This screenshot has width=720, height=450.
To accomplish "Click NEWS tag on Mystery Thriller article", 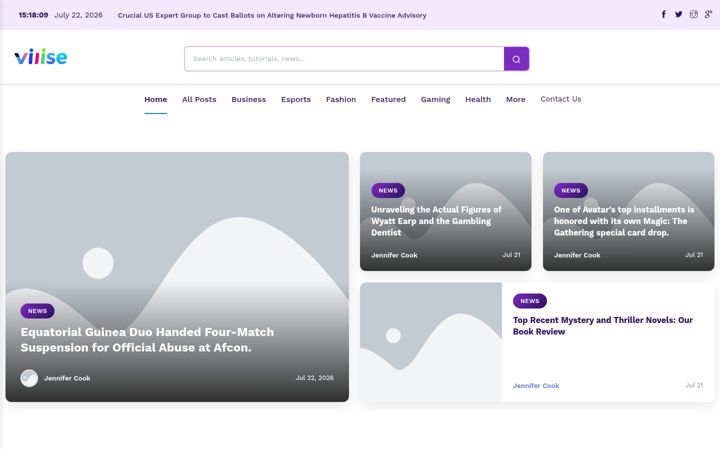I will pyautogui.click(x=529, y=301).
